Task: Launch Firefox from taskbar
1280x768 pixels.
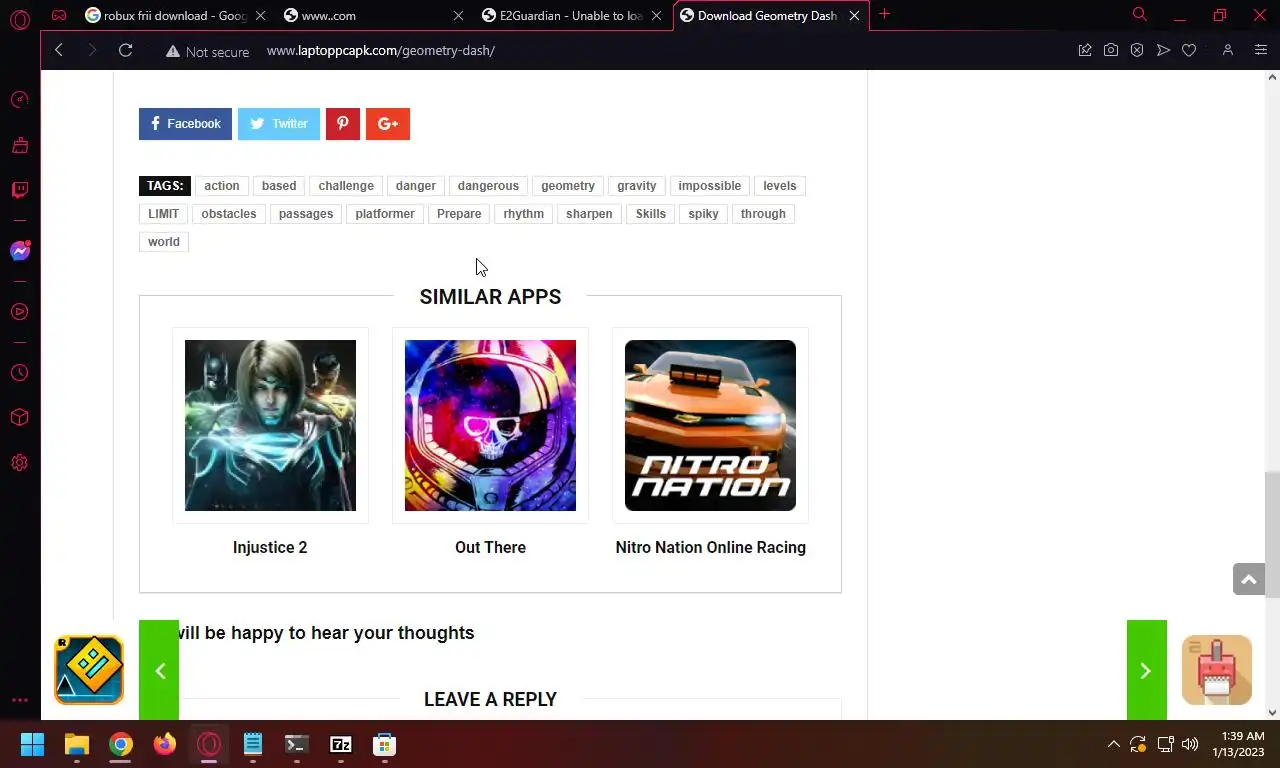Action: [x=165, y=745]
